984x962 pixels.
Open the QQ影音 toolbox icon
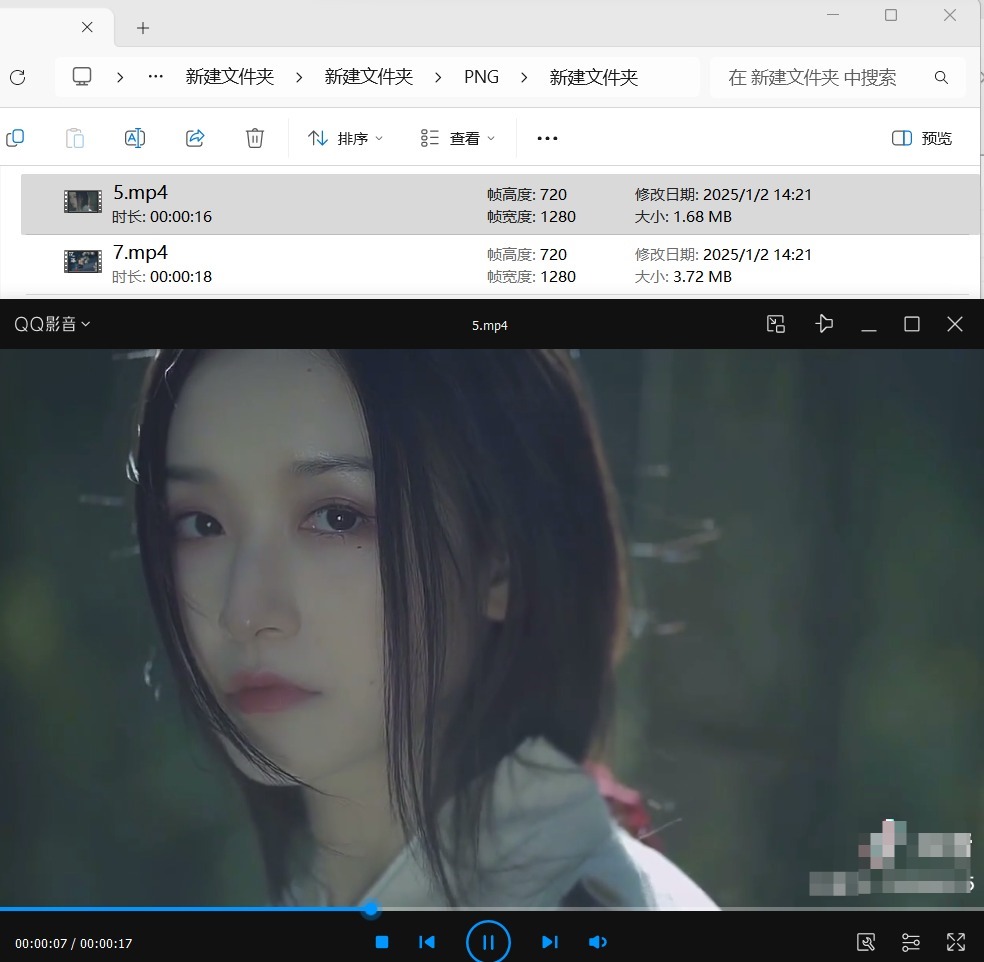(x=866, y=942)
